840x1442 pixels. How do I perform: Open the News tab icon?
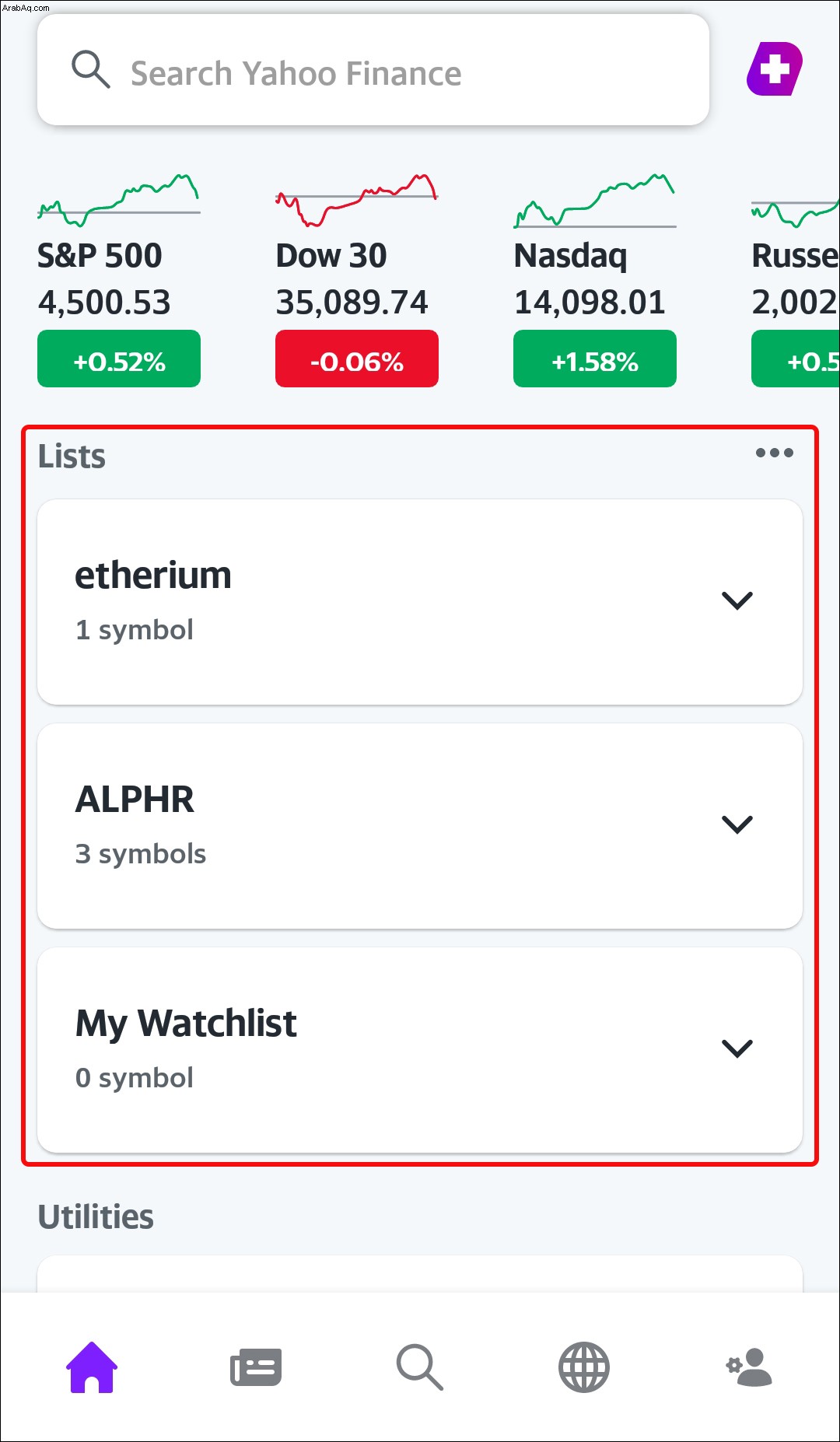pos(256,1367)
